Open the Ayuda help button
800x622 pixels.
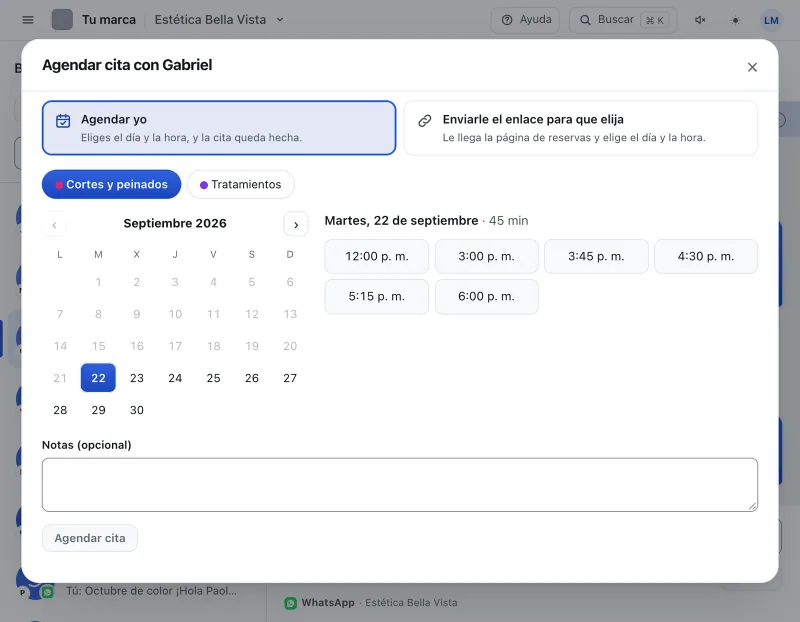pos(525,20)
